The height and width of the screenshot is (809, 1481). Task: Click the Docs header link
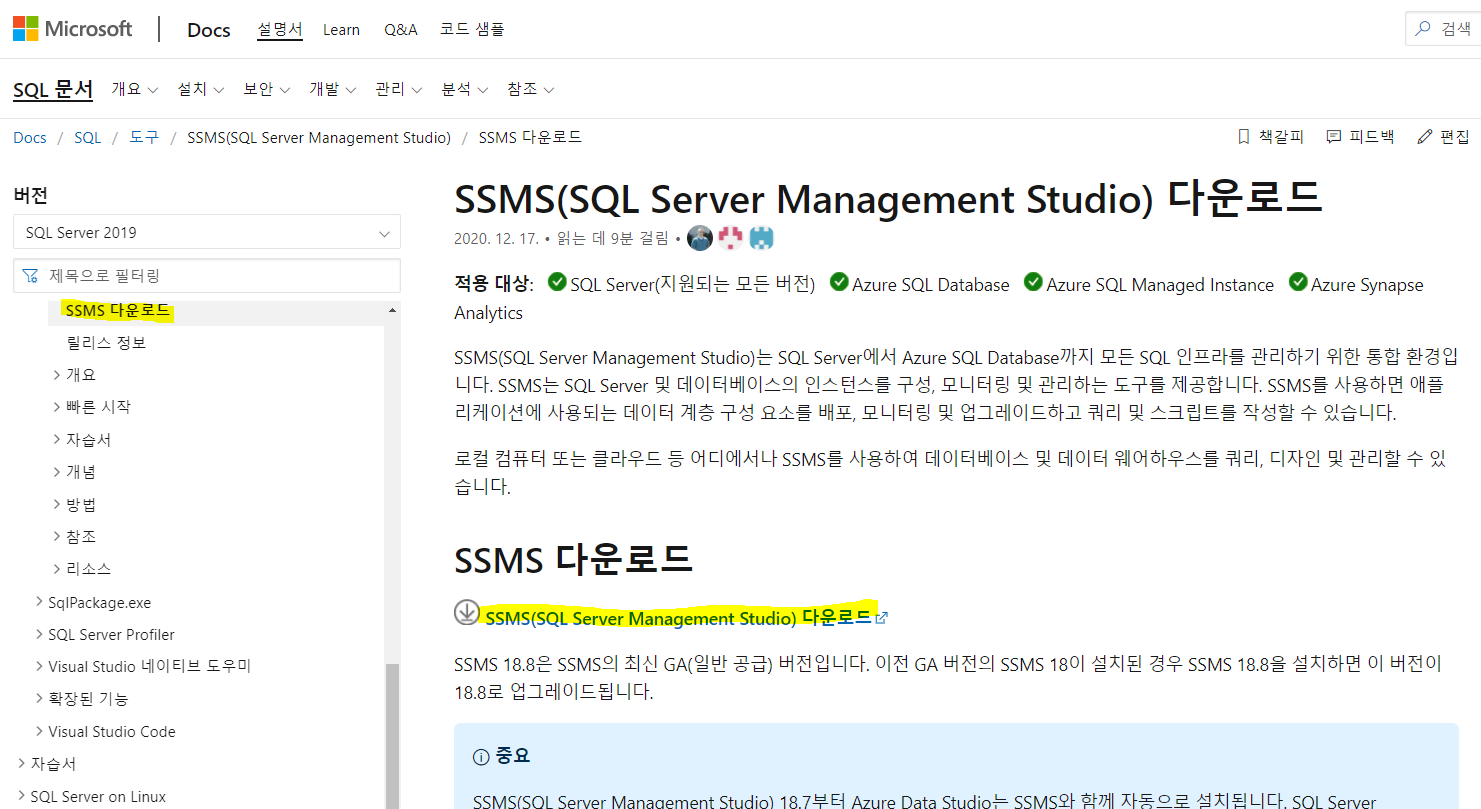(x=209, y=30)
